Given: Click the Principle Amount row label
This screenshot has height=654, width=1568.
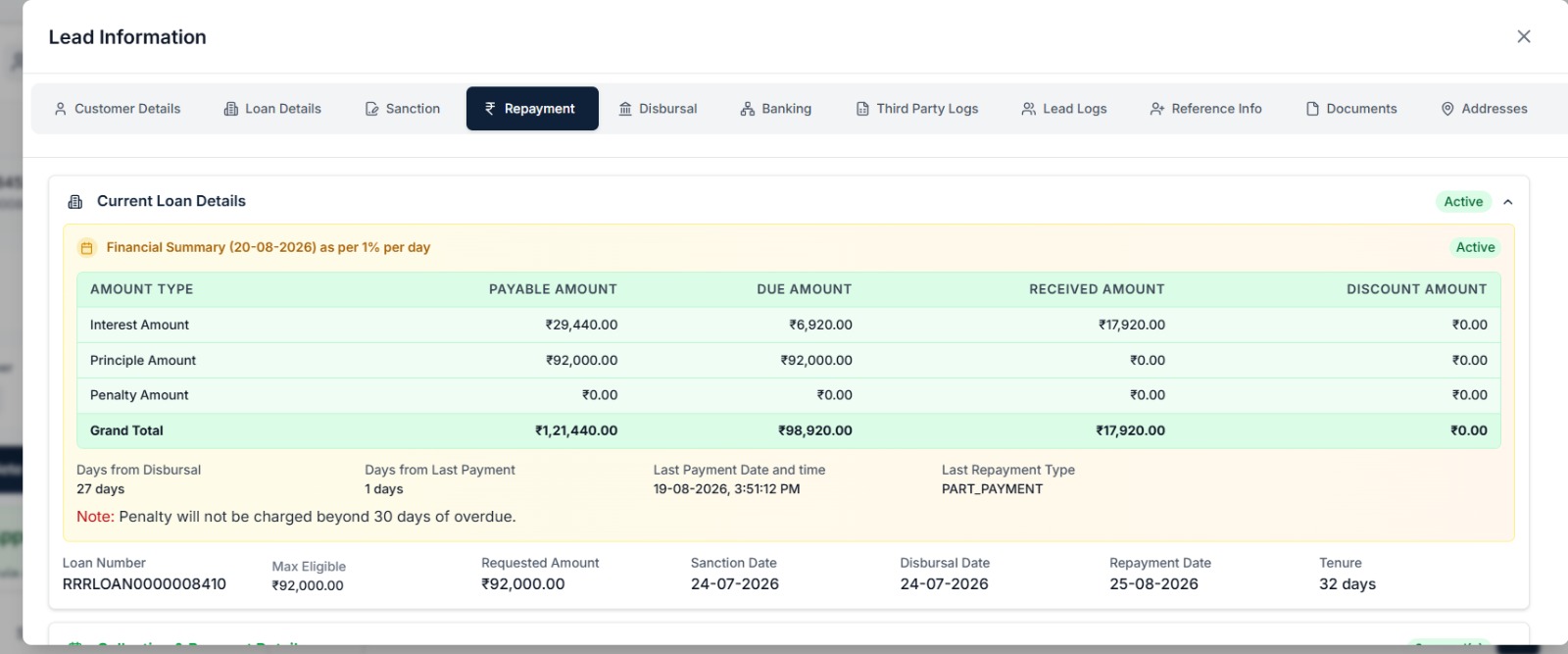Looking at the screenshot, I should pos(143,361).
